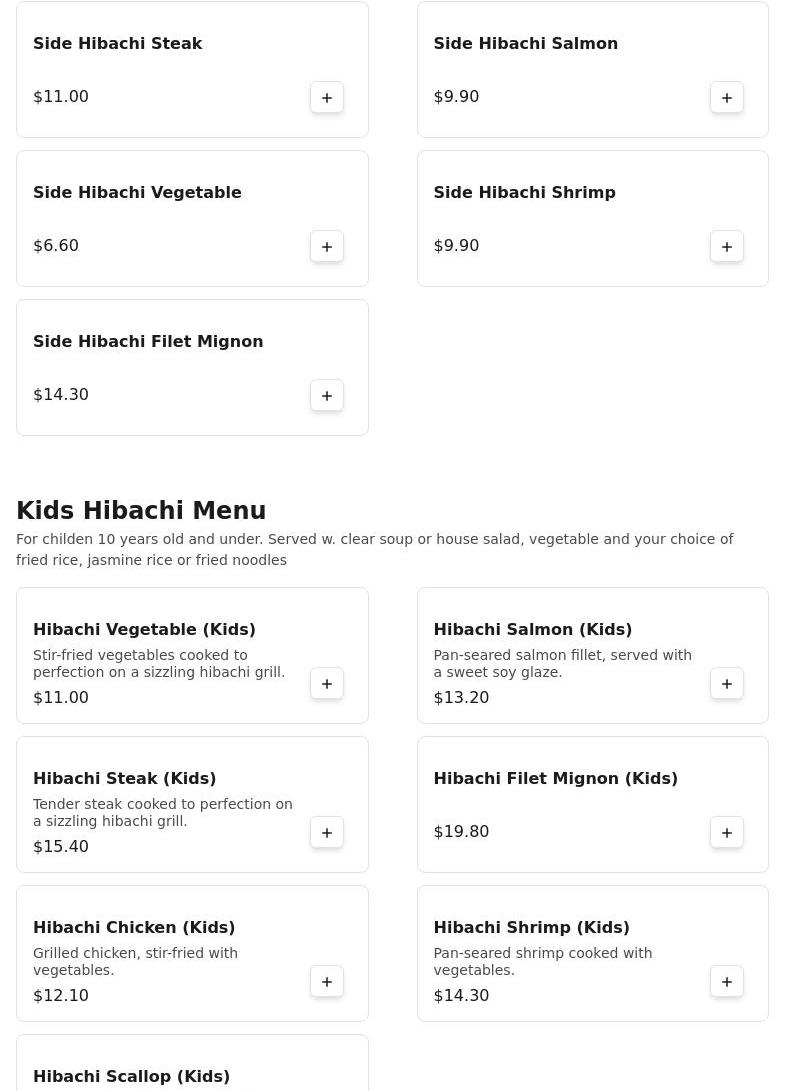Select Hibachi Salmon (Kids) description text
This screenshot has height=1091, width=785.
(562, 663)
